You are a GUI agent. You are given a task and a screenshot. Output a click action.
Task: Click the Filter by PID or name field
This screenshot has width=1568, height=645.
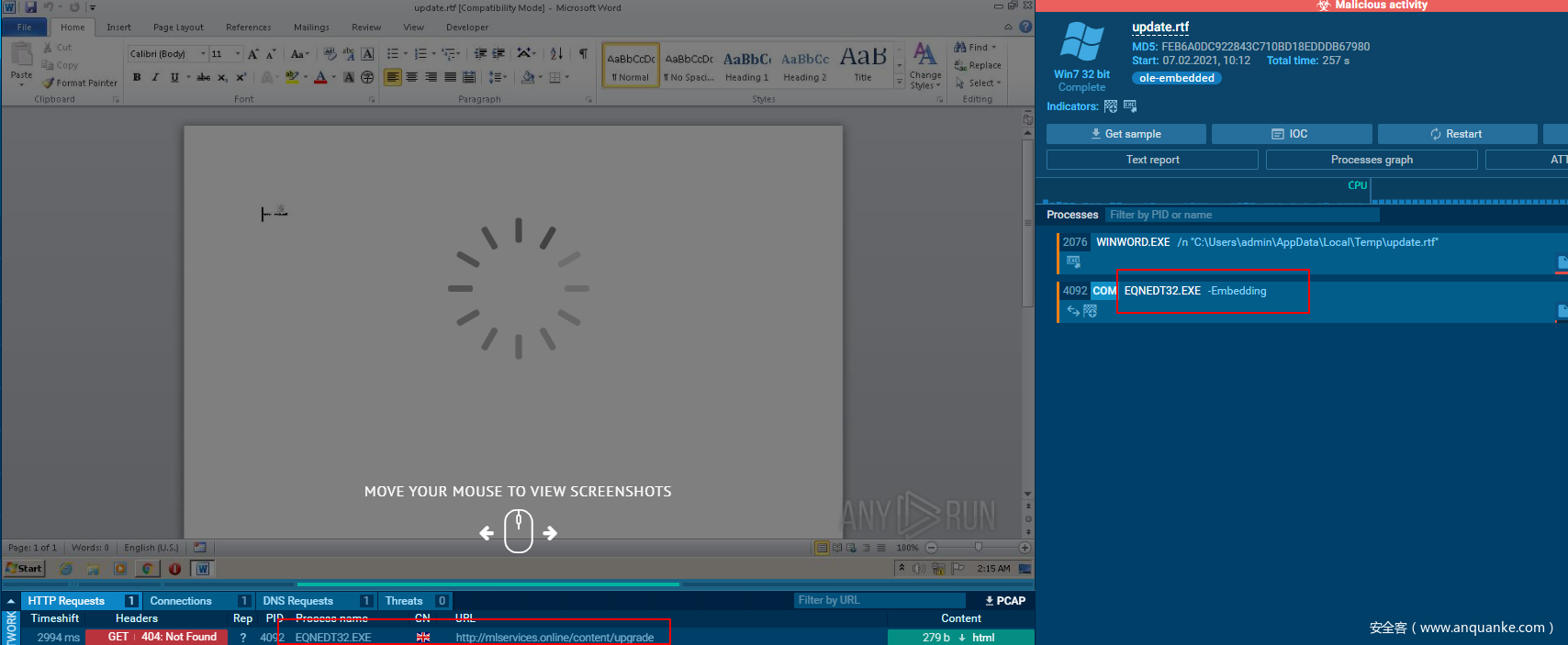[1241, 215]
